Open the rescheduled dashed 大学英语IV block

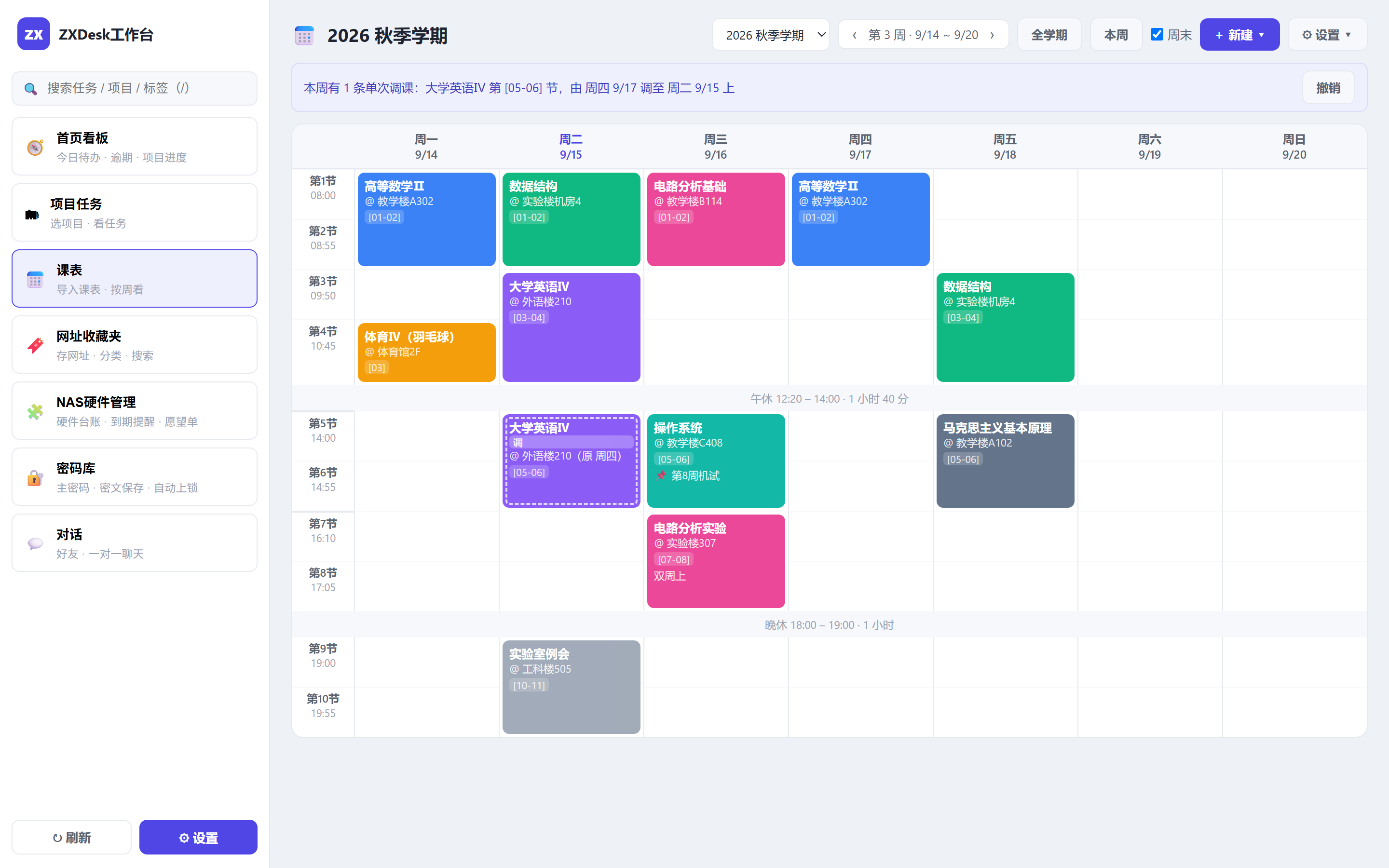571,461
